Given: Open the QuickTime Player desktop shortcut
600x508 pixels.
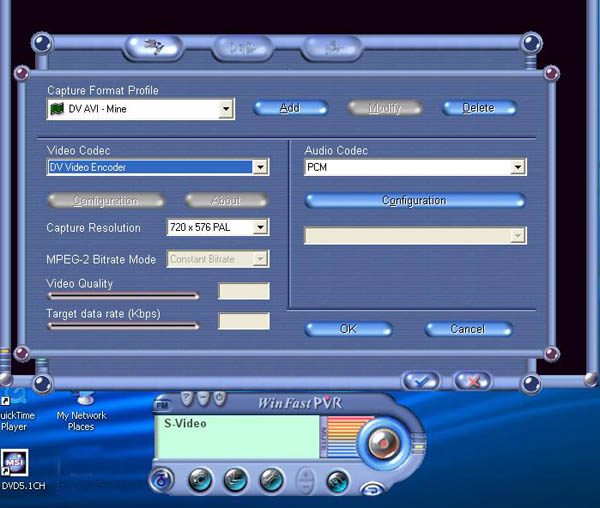Looking at the screenshot, I should pyautogui.click(x=15, y=411).
